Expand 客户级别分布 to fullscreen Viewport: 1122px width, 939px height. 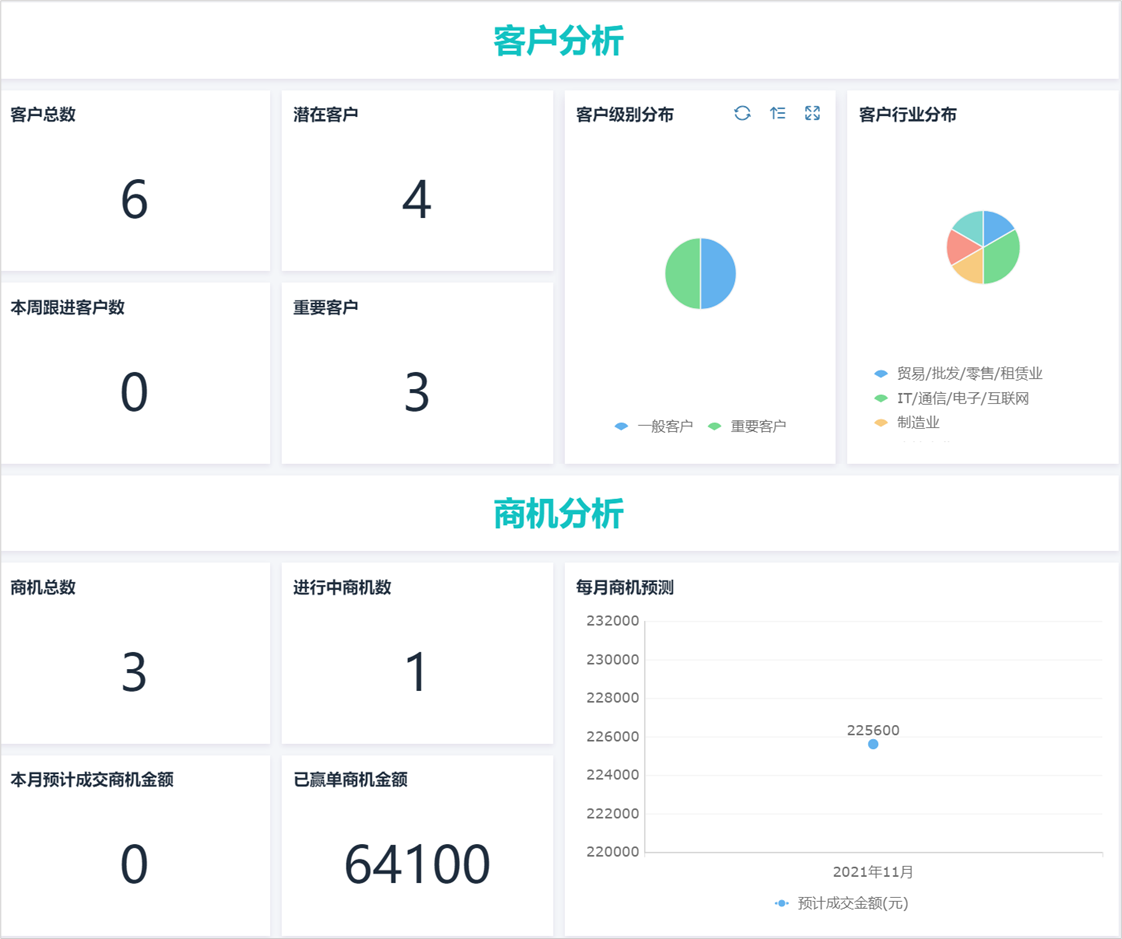[812, 113]
